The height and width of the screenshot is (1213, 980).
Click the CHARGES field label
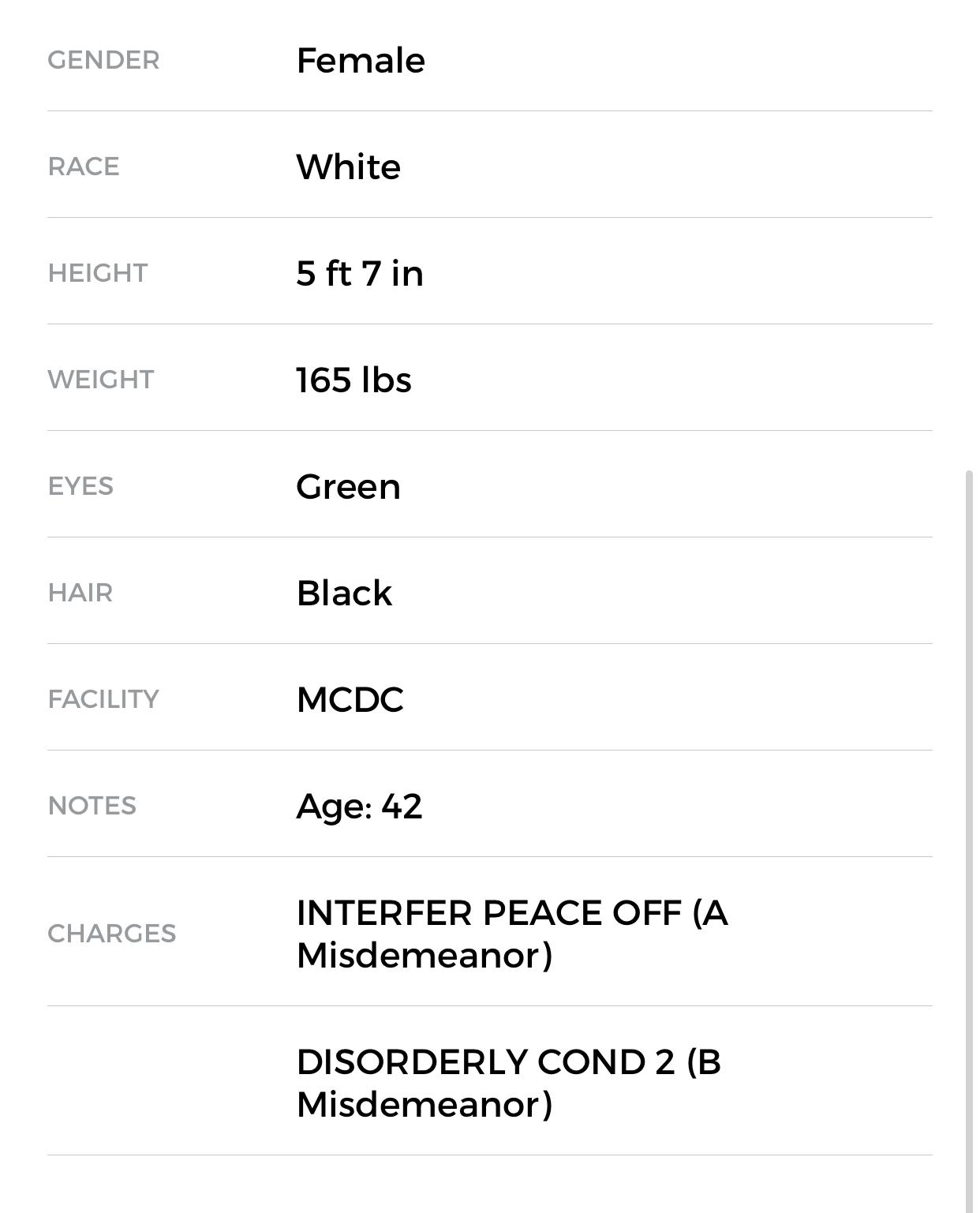pyautogui.click(x=111, y=934)
